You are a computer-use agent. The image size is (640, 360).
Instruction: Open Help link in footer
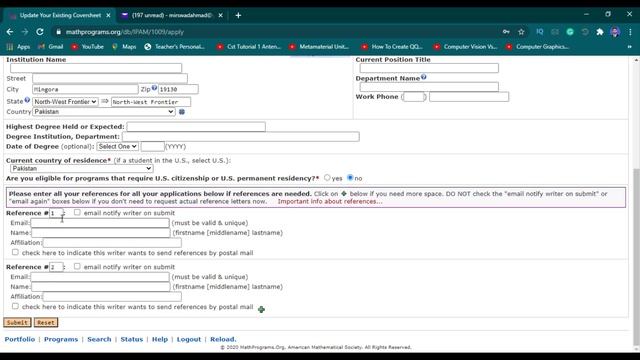coord(160,339)
